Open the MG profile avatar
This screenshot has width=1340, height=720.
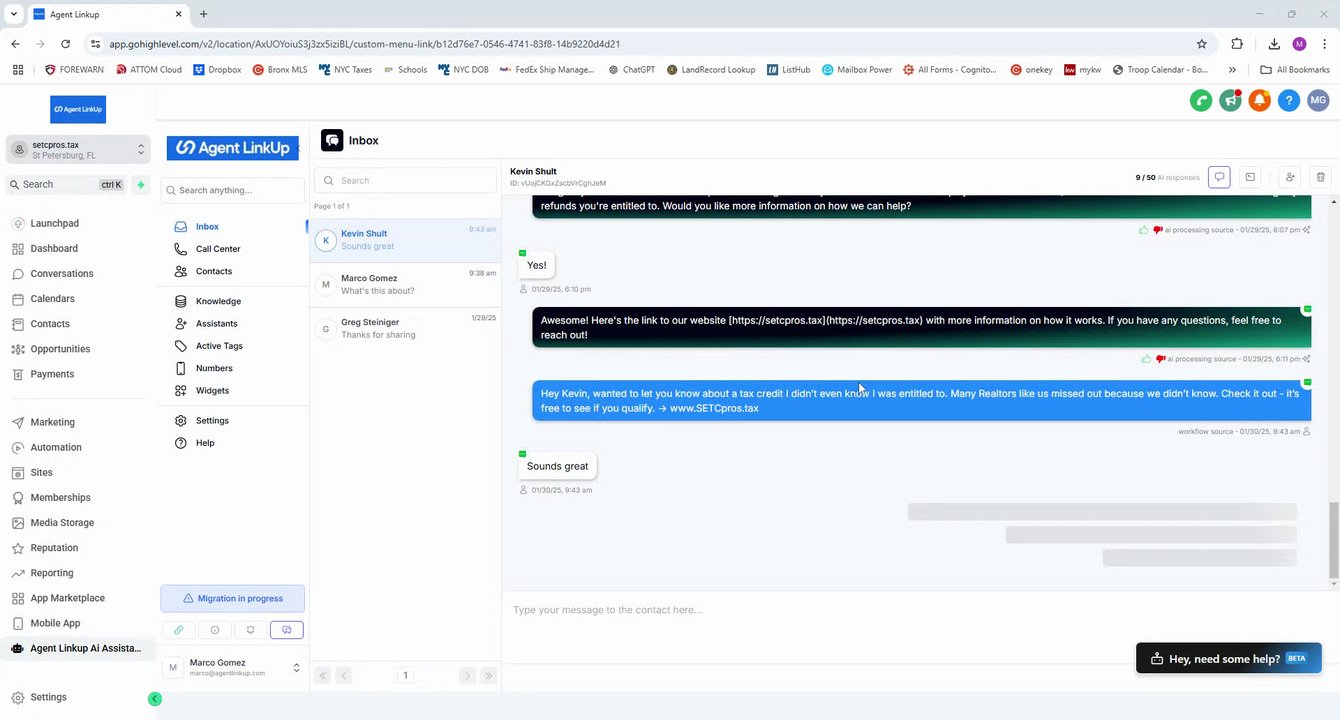(1318, 100)
